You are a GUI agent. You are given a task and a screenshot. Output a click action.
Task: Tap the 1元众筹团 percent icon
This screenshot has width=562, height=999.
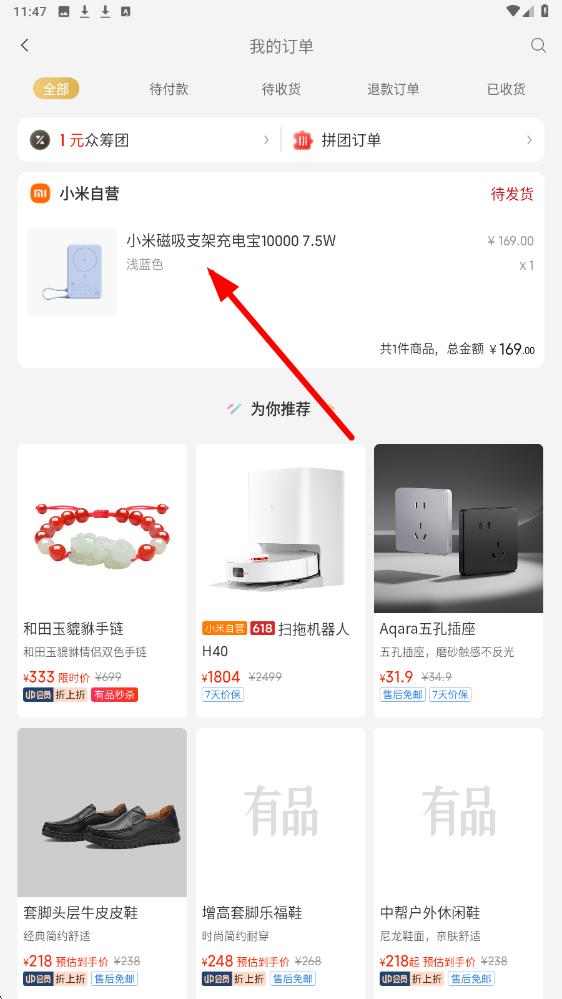coord(40,140)
